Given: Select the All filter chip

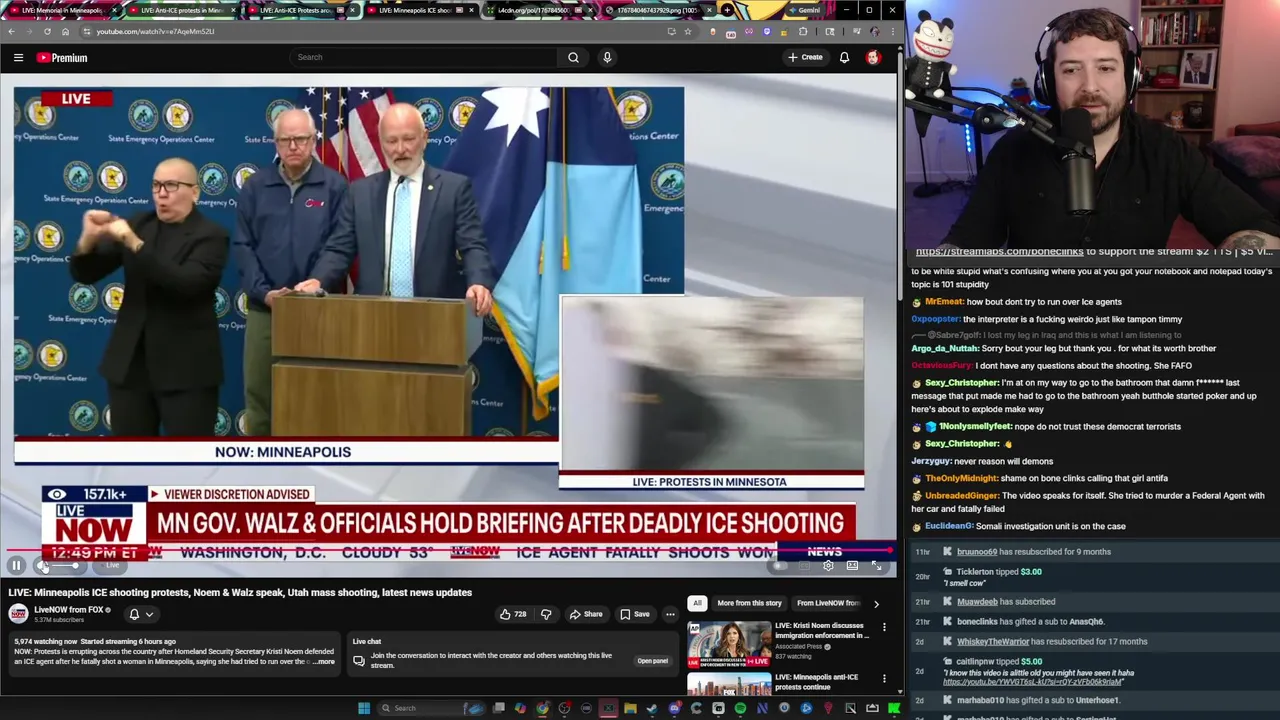Looking at the screenshot, I should [x=697, y=603].
